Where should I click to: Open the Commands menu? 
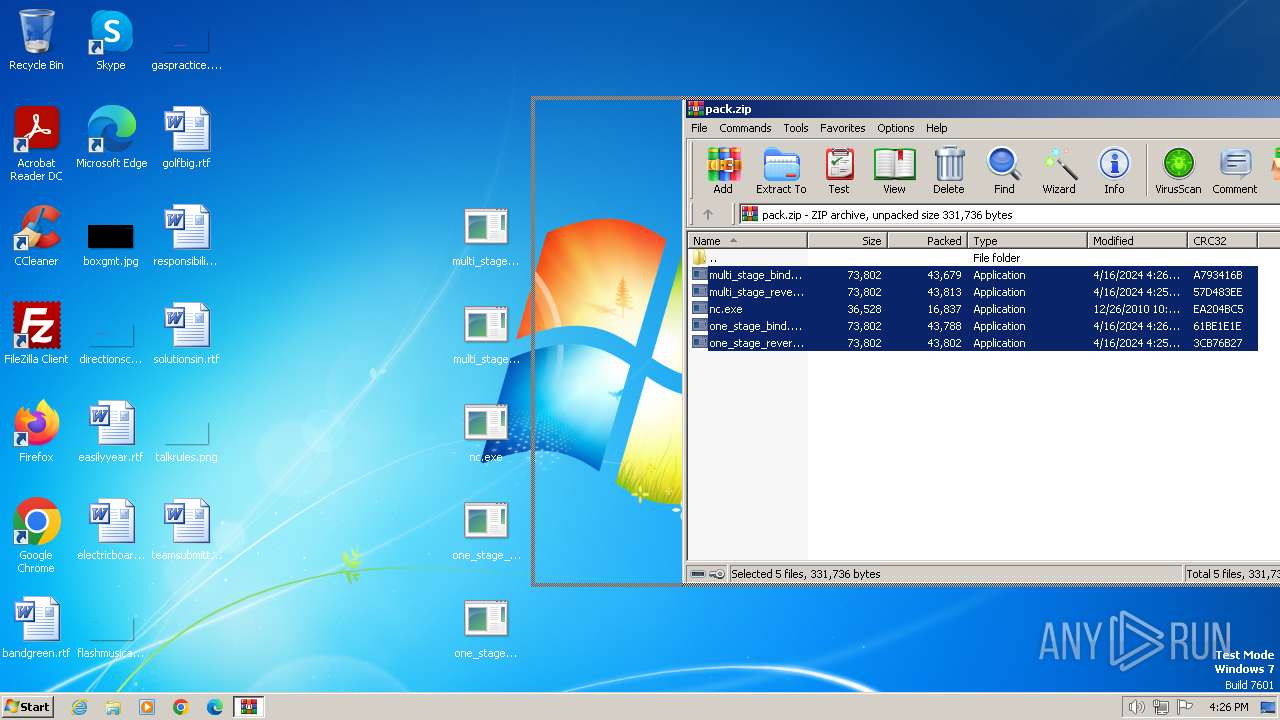(x=745, y=128)
